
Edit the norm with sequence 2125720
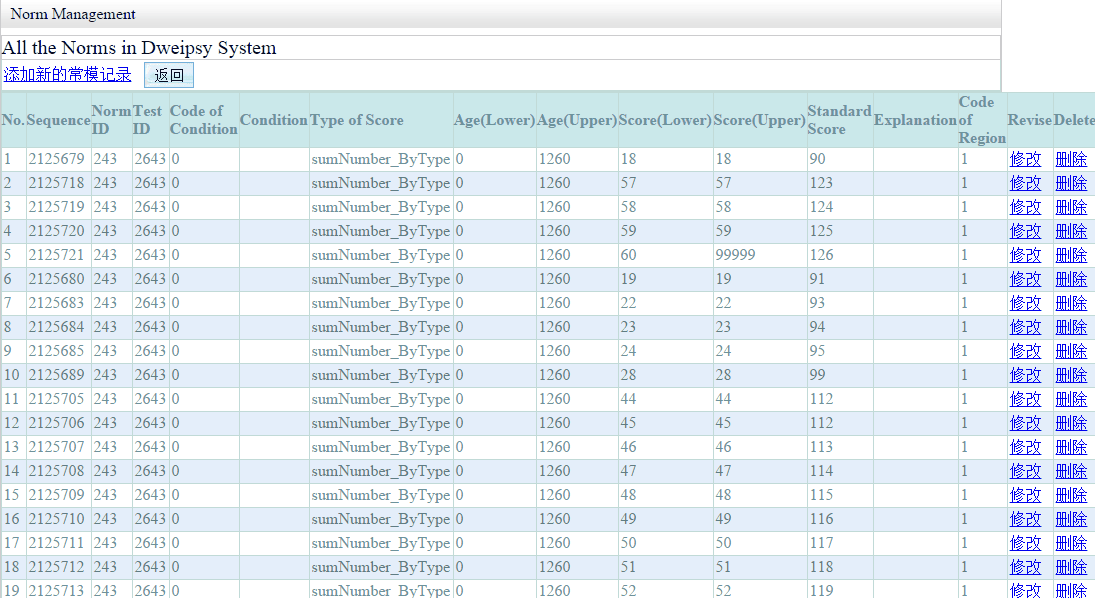click(x=1025, y=231)
